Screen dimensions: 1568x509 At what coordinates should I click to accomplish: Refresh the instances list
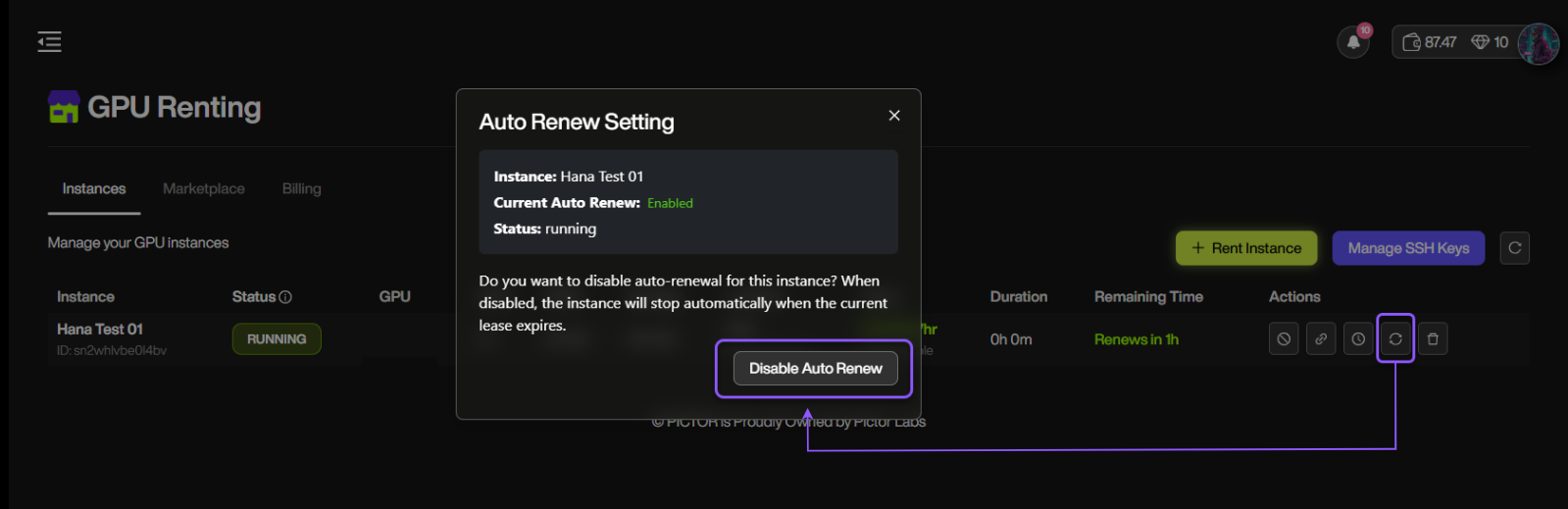point(1514,248)
